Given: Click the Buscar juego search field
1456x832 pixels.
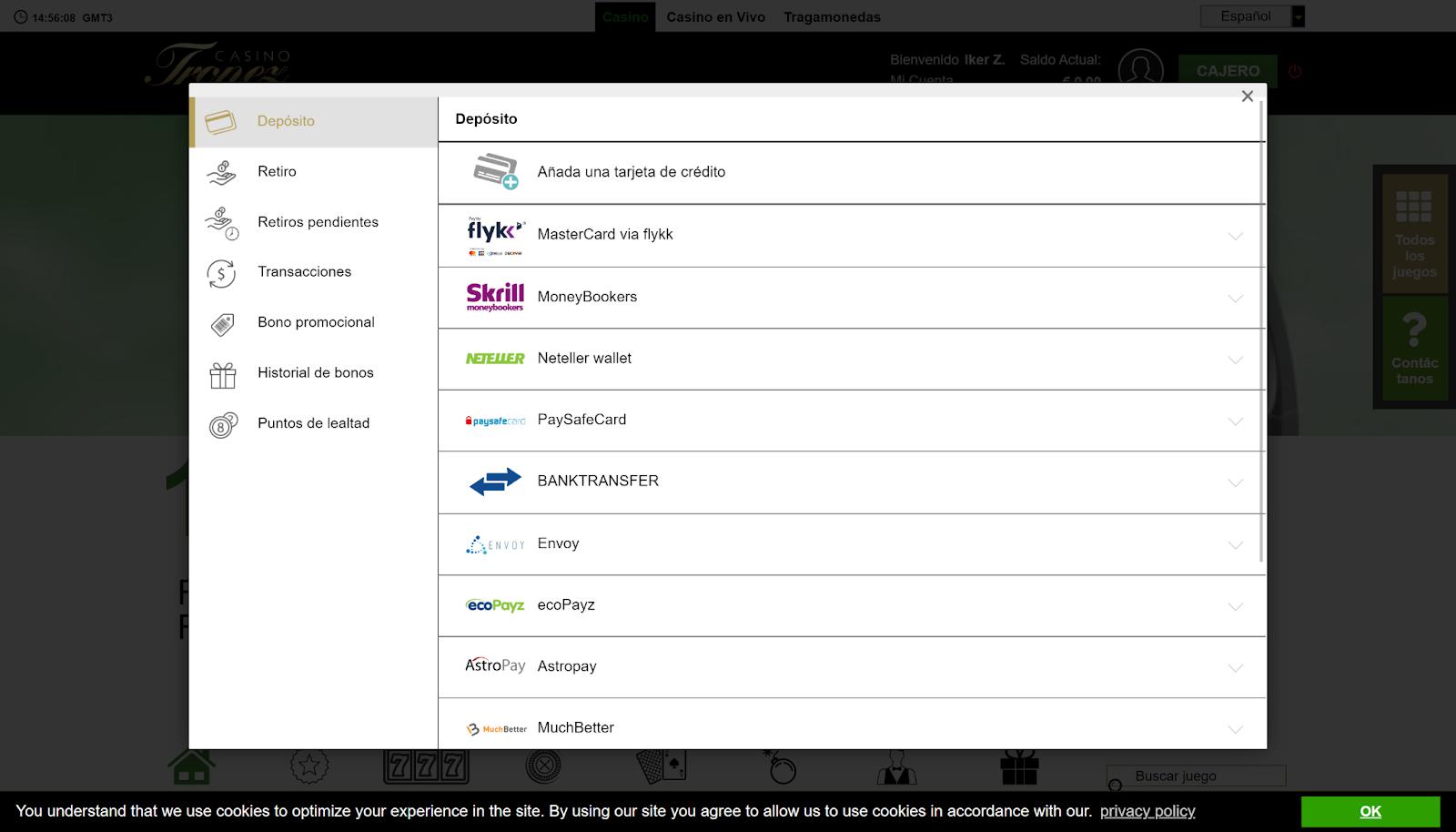Looking at the screenshot, I should (x=1196, y=776).
